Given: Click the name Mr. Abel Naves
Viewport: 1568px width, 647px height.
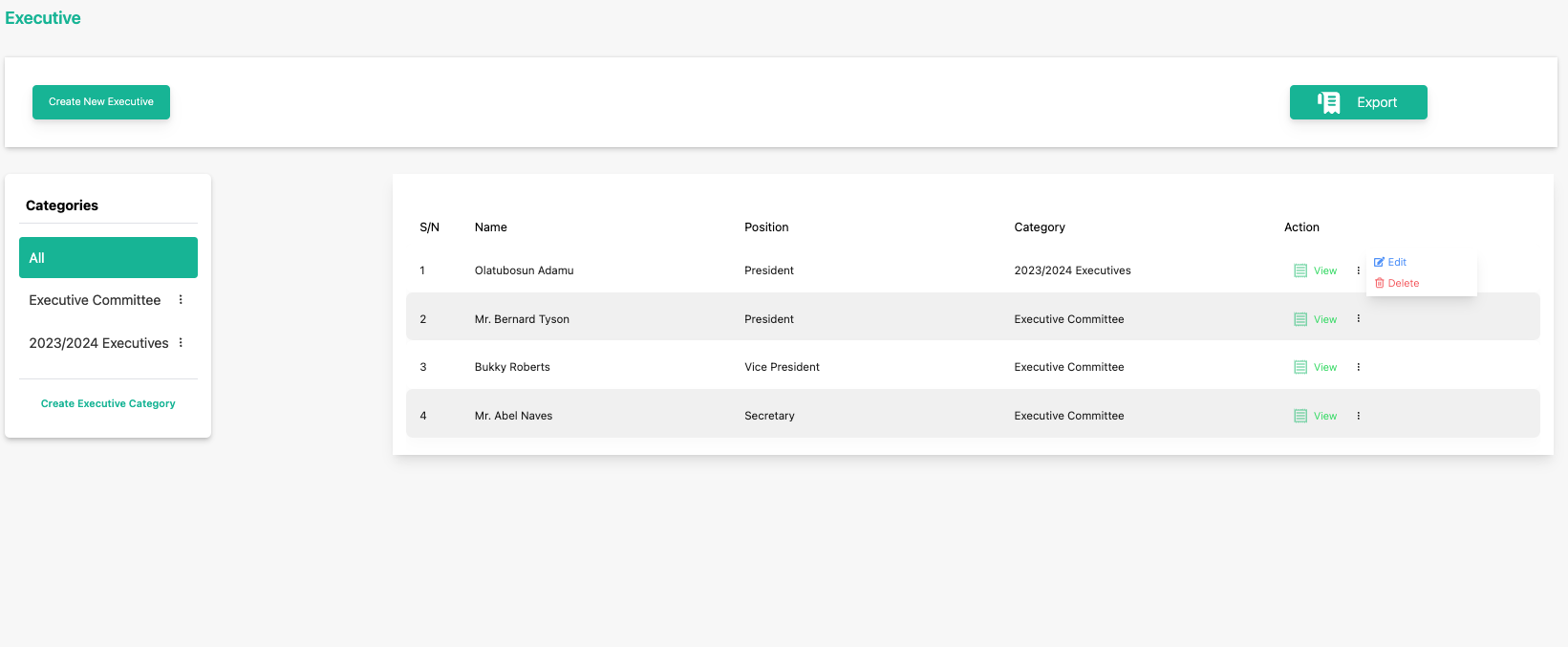Looking at the screenshot, I should pos(513,416).
